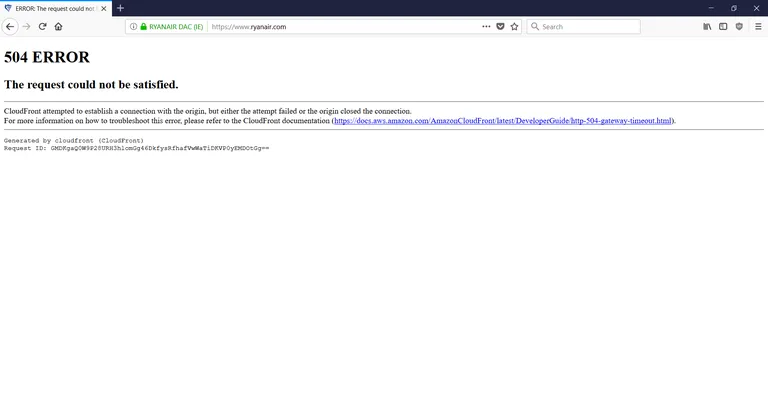The image size is (768, 412).
Task: Focus the Search input field
Action: coord(583,26)
